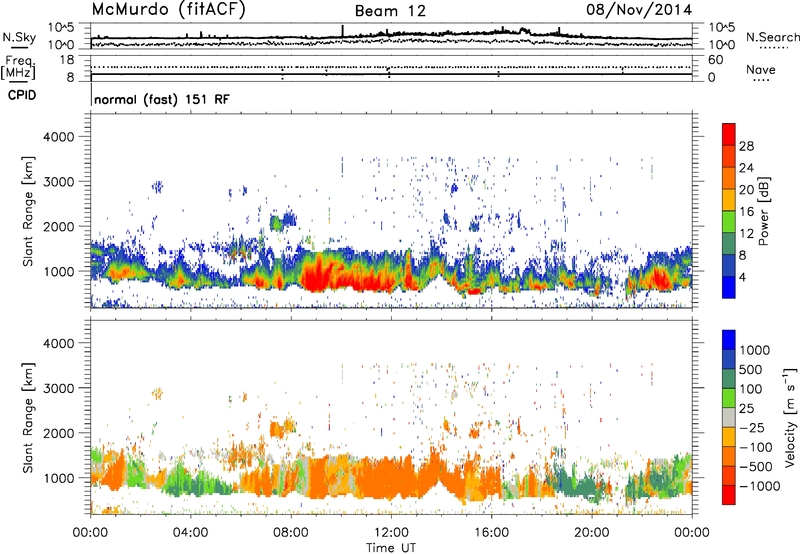This screenshot has width=800, height=554.
Task: Click the red top of power colorbar
Action: pos(729,134)
